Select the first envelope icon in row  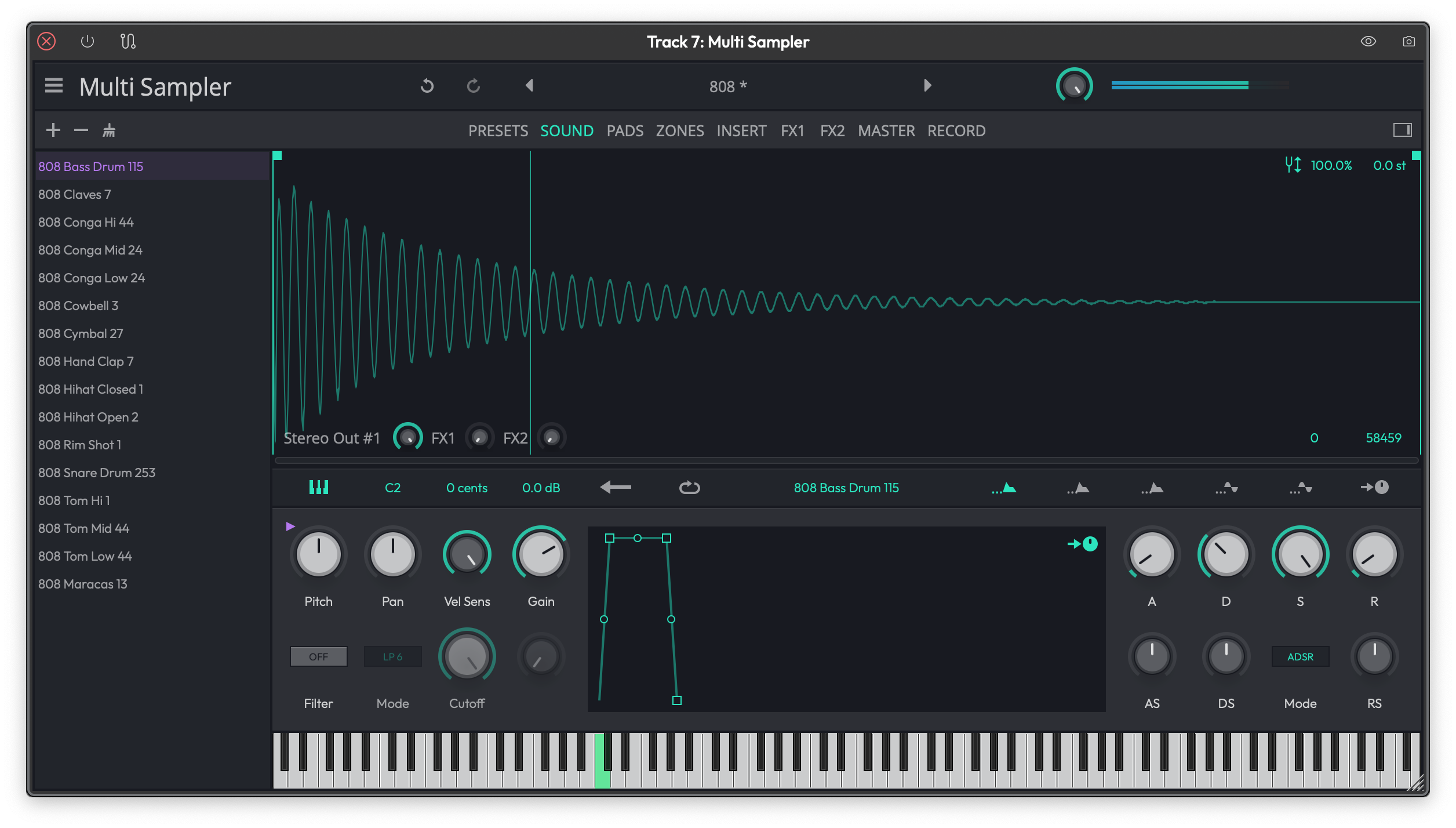1004,488
